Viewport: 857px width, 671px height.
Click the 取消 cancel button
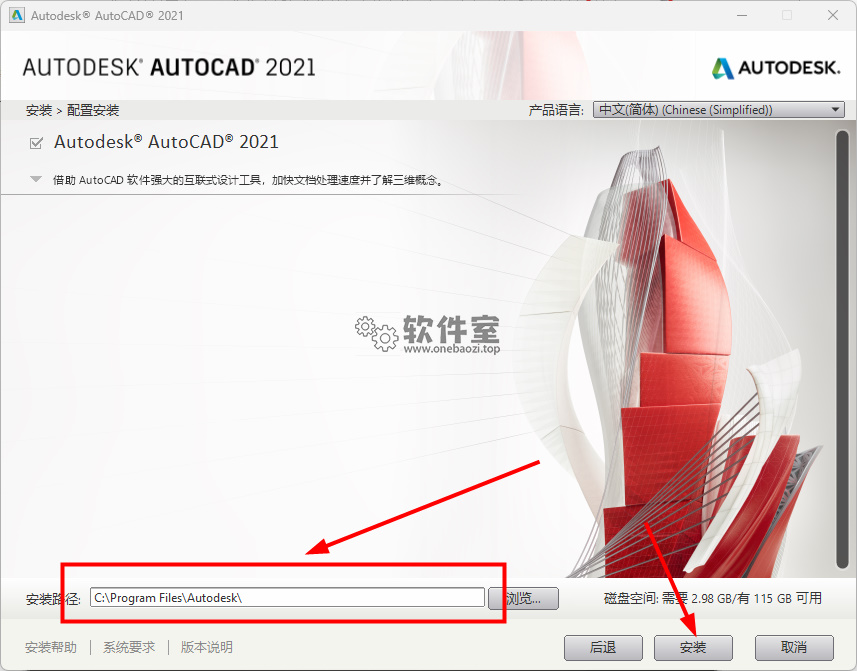(794, 648)
